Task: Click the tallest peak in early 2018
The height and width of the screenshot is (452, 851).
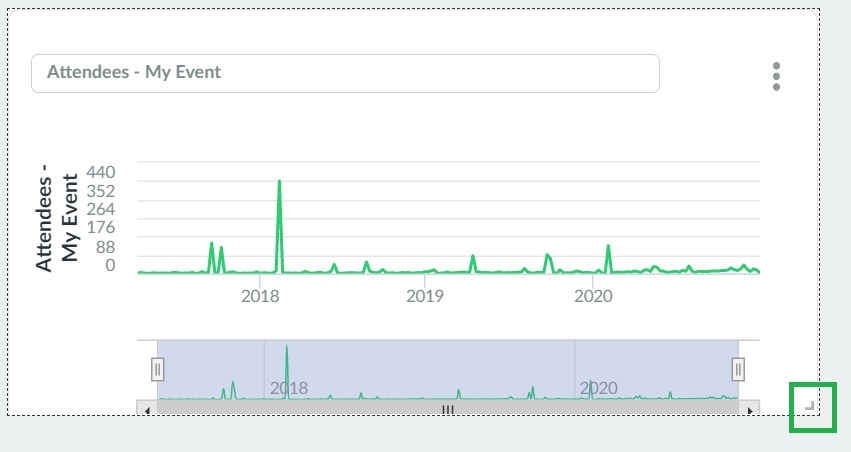Action: tap(280, 181)
